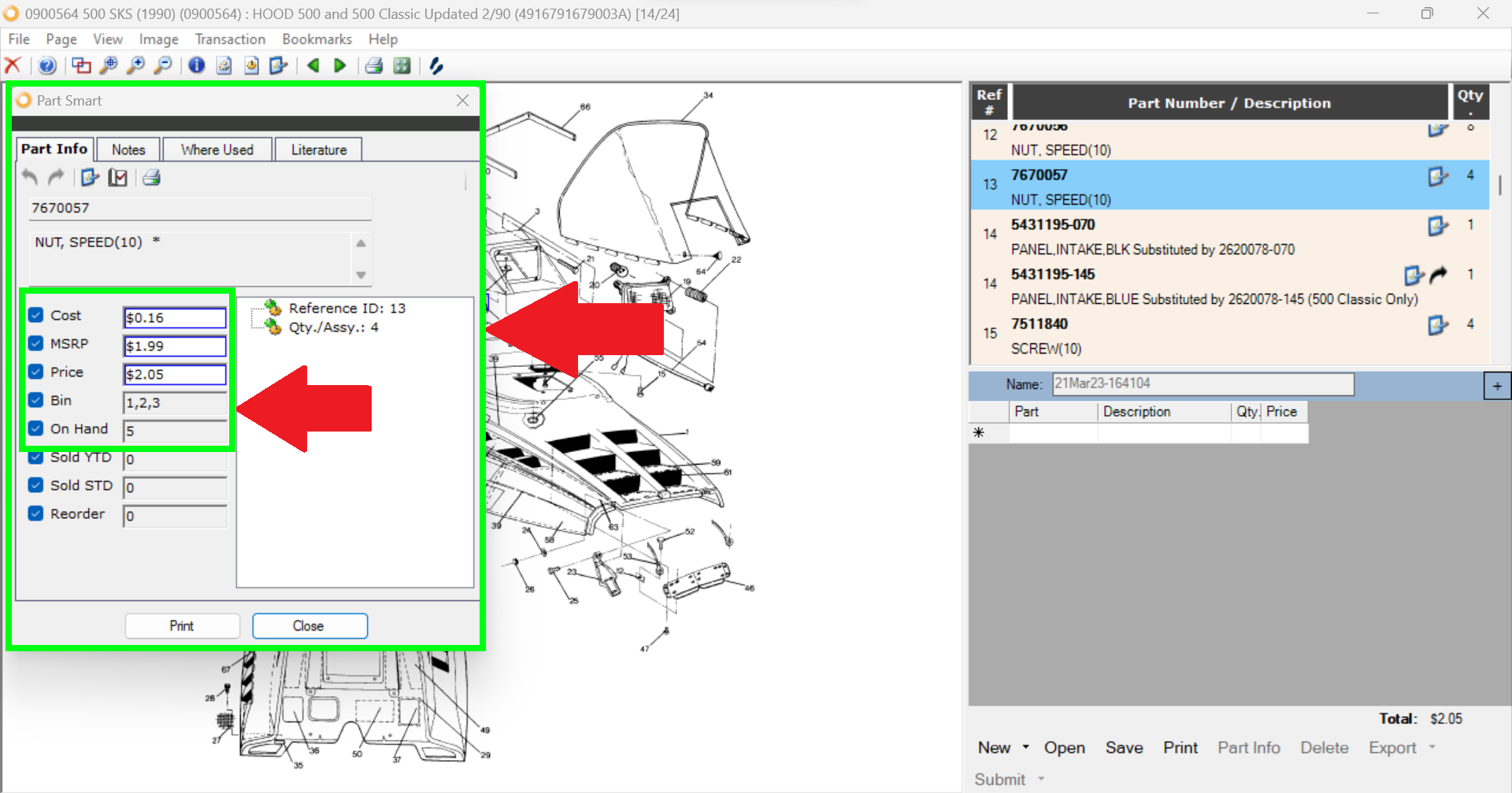This screenshot has height=793, width=1512.
Task: Toggle the On Hand checkbox
Action: [35, 428]
